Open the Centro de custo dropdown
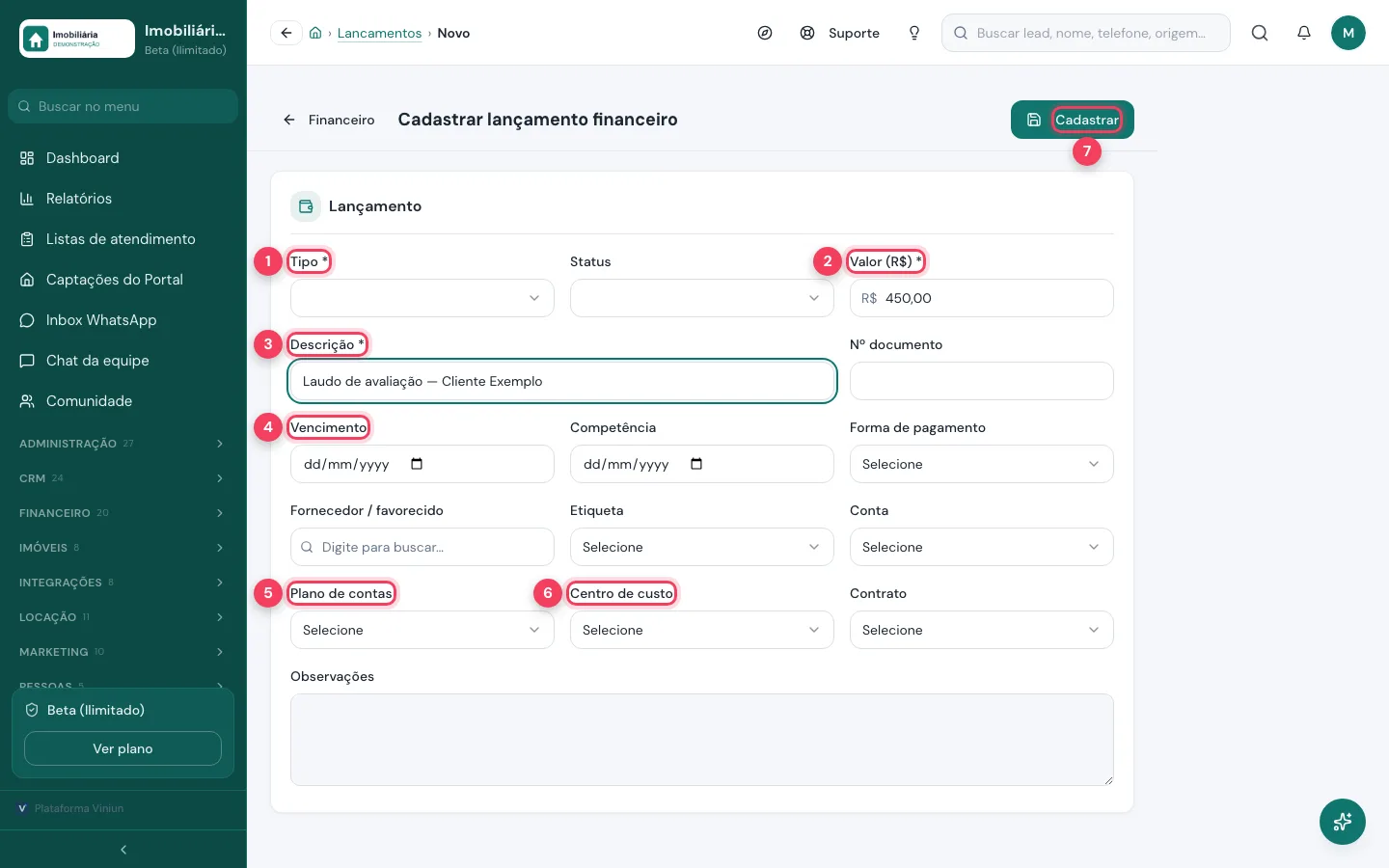Screen dimensions: 1389x868 click(x=702, y=630)
